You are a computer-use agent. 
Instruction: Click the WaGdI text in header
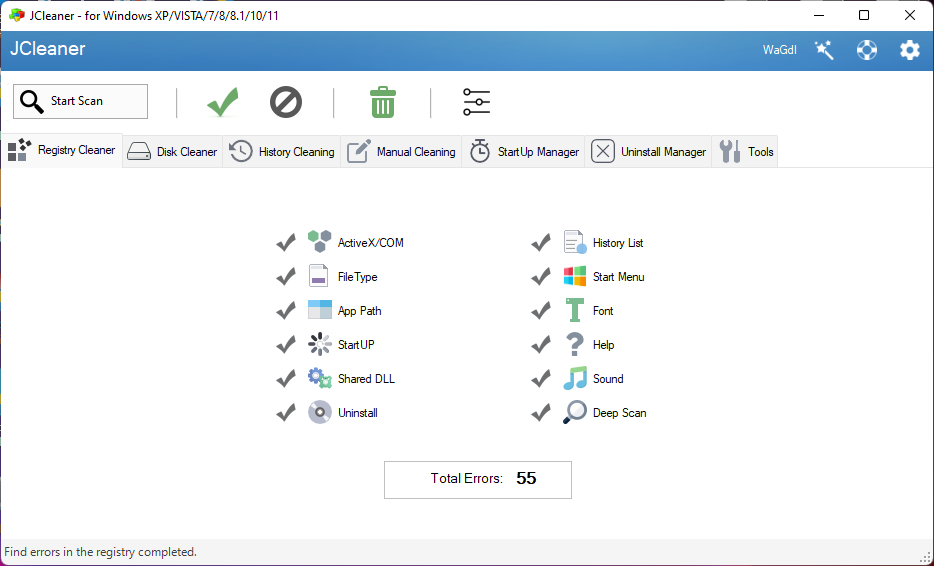click(x=780, y=50)
